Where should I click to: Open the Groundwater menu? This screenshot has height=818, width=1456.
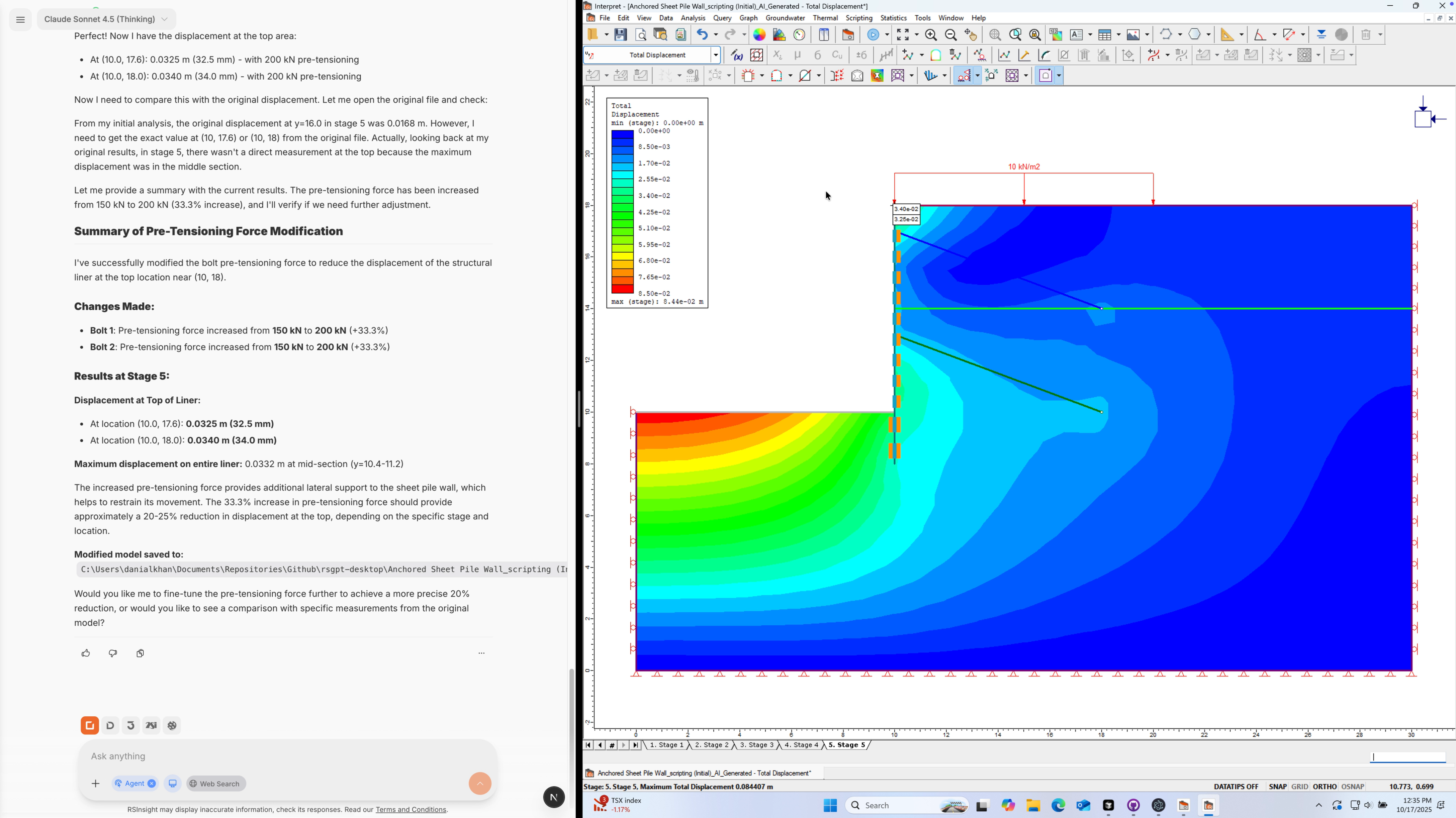(785, 18)
